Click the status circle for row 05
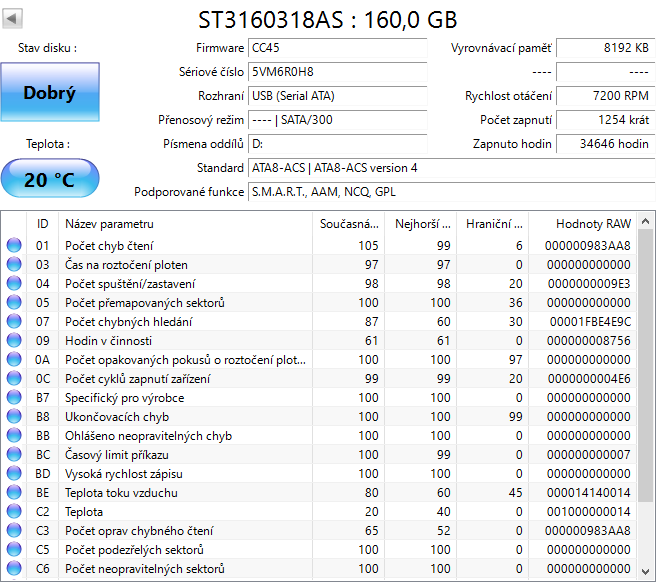The width and height of the screenshot is (662, 585). coord(14,302)
